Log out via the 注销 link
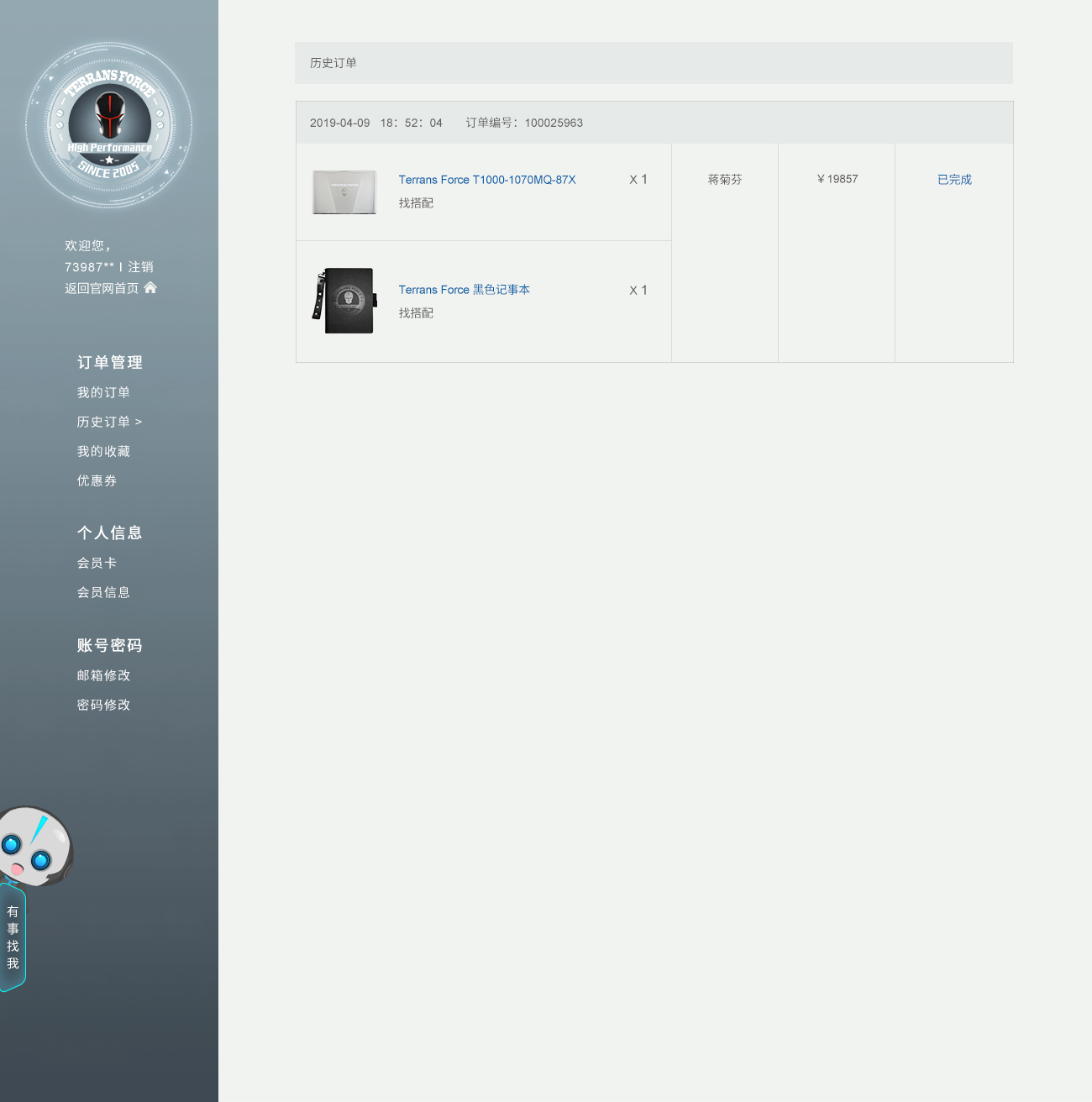1092x1102 pixels. (140, 267)
